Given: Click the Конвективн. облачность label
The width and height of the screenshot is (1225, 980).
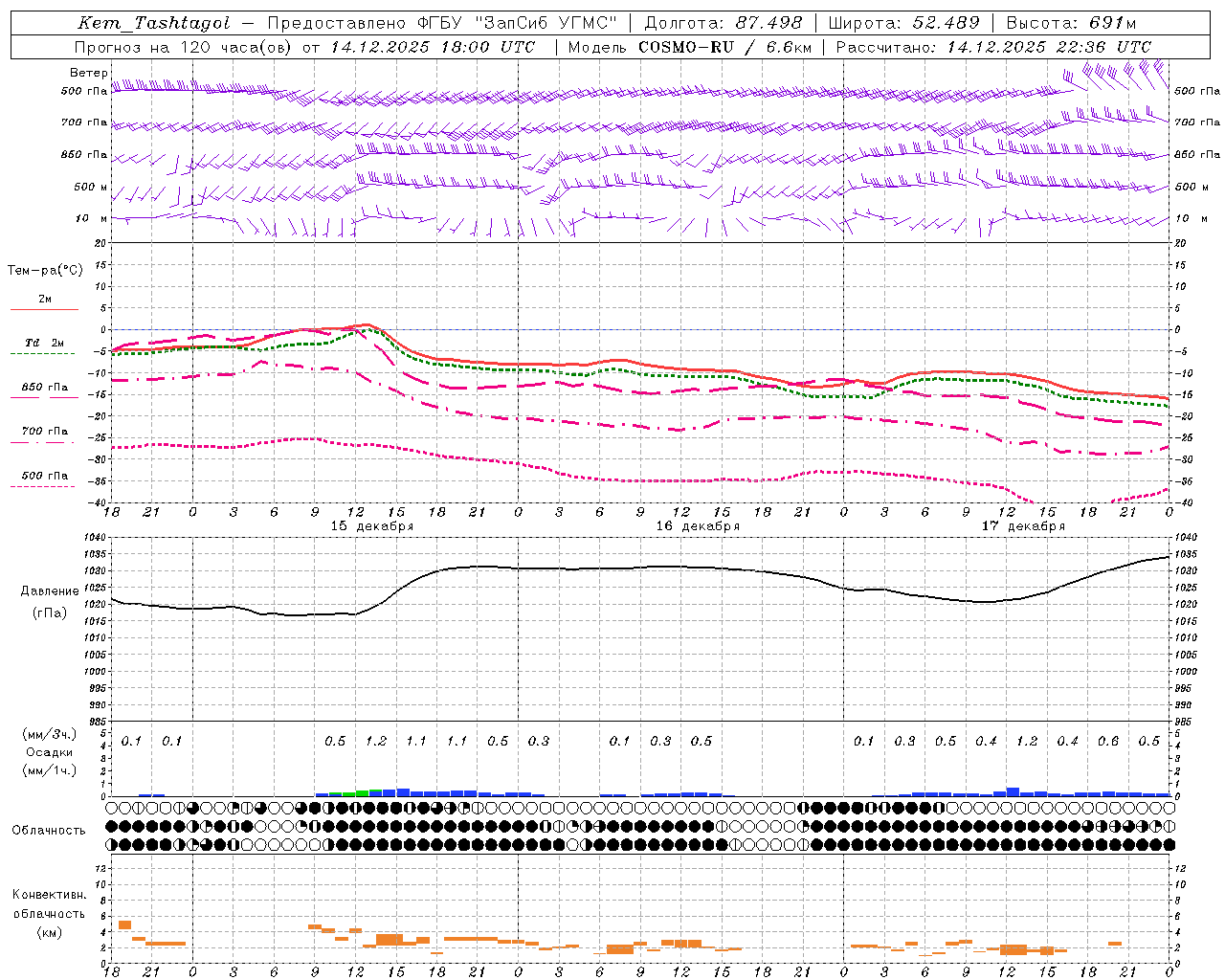Looking at the screenshot, I should coord(50,913).
